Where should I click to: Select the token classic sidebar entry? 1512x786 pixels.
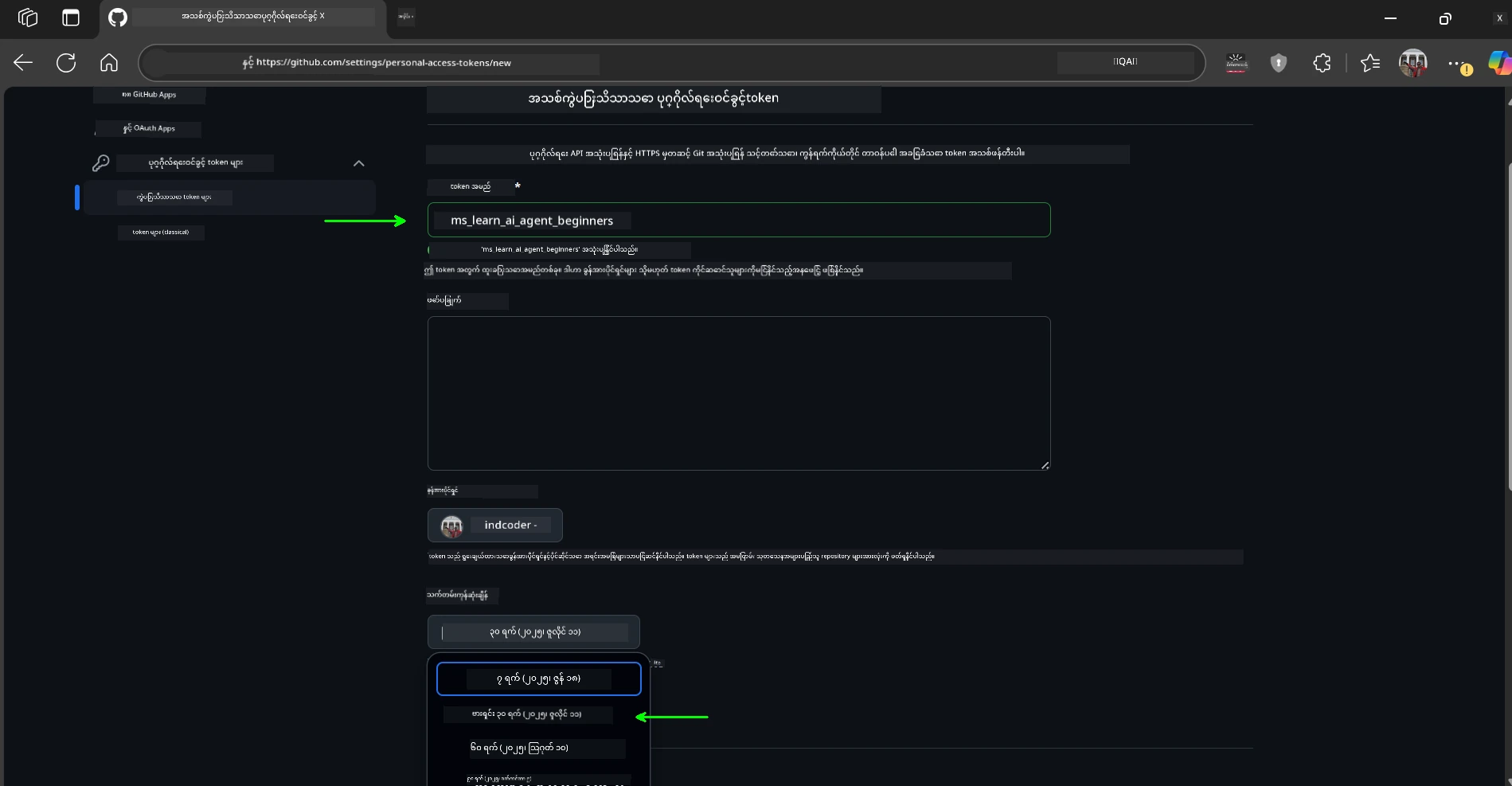click(x=161, y=232)
